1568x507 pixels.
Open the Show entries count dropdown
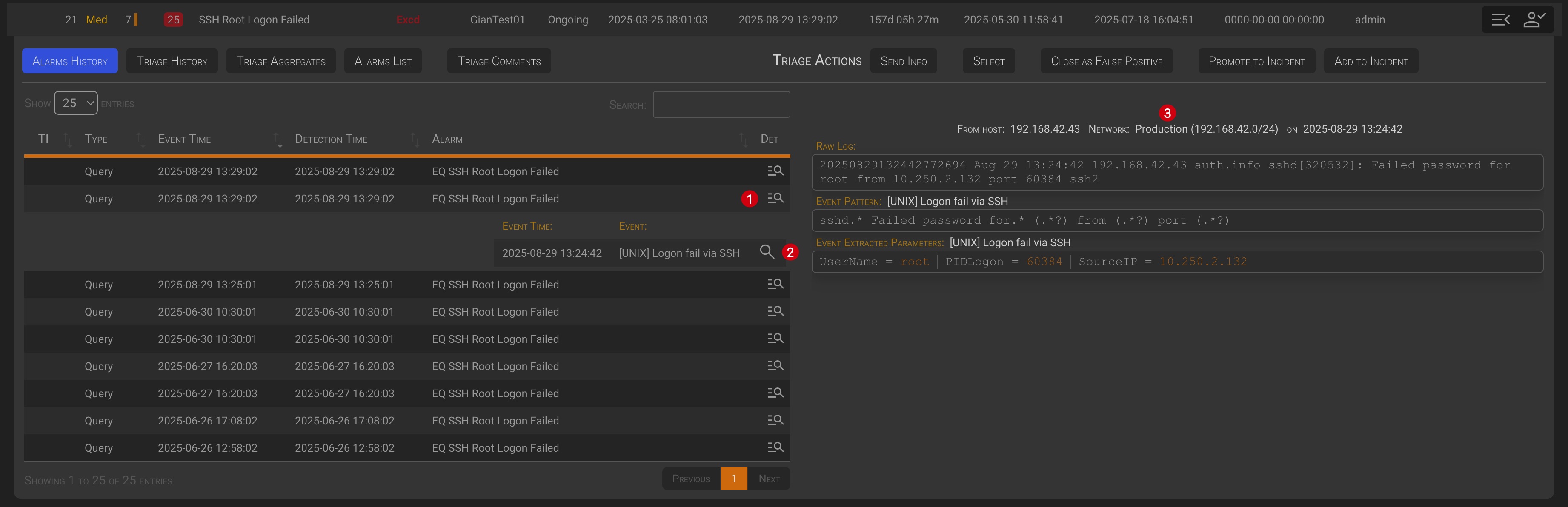tap(76, 103)
